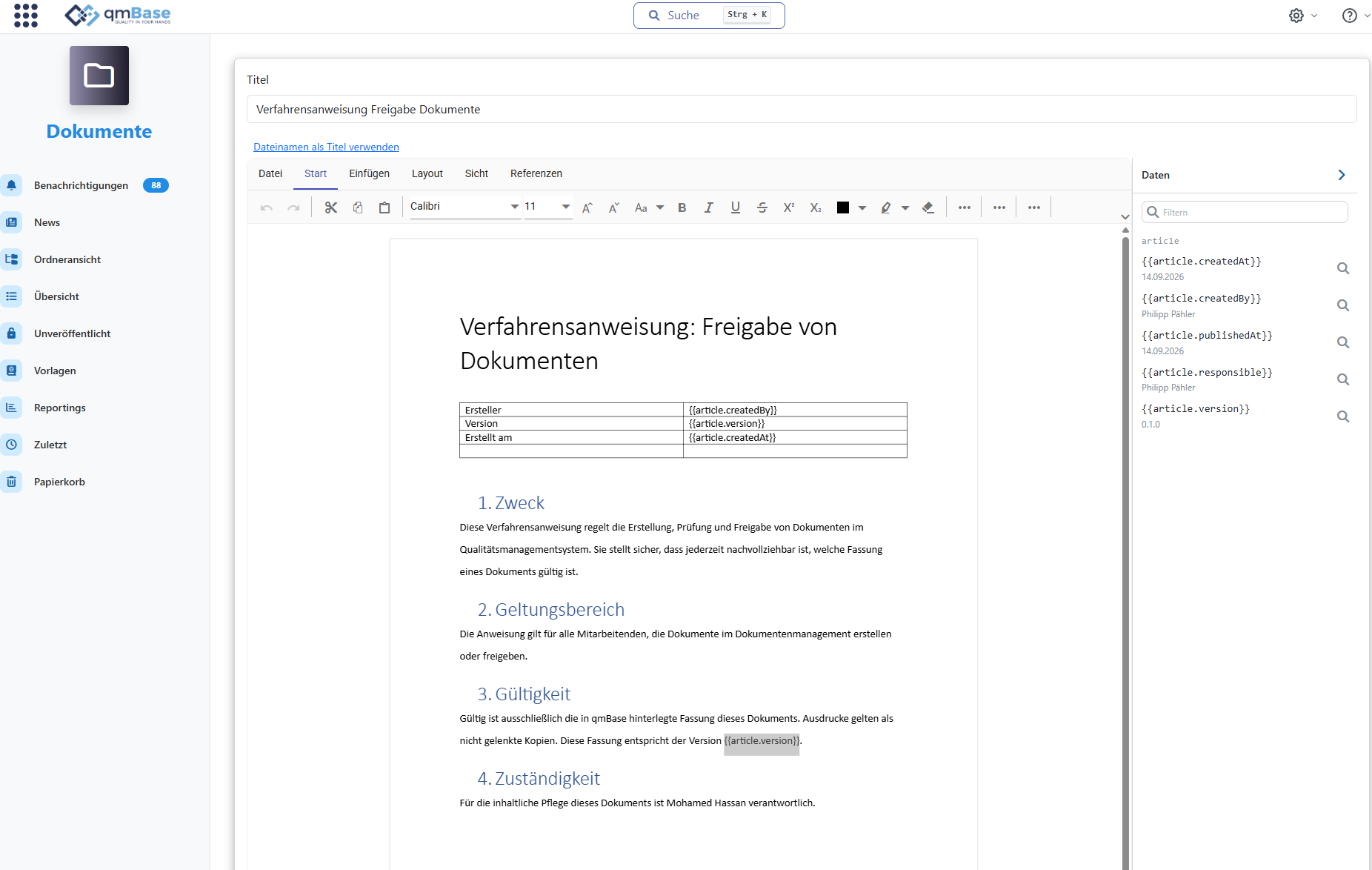Toggle bold formatting

coord(682,207)
